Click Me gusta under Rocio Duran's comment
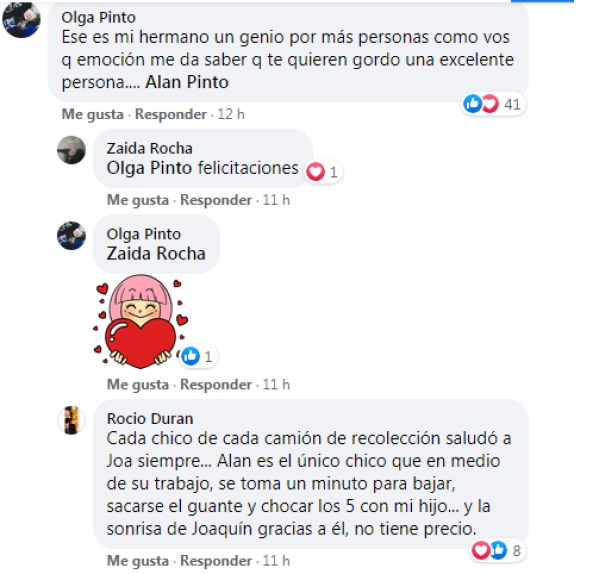Screen dimensions: 599x574 (138, 561)
